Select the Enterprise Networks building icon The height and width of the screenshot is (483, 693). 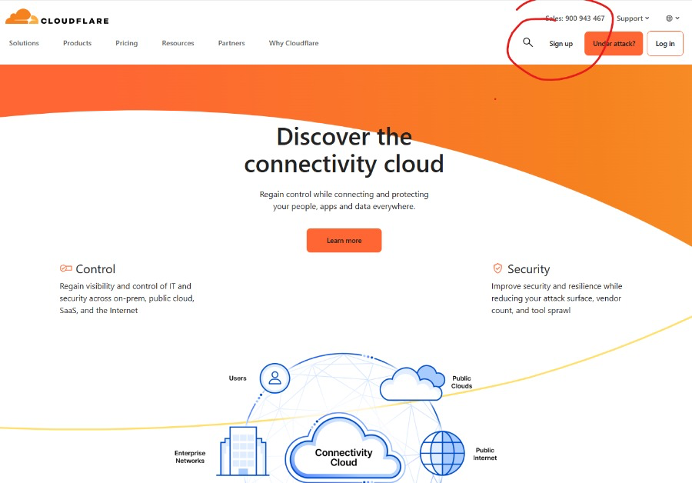coord(243,451)
